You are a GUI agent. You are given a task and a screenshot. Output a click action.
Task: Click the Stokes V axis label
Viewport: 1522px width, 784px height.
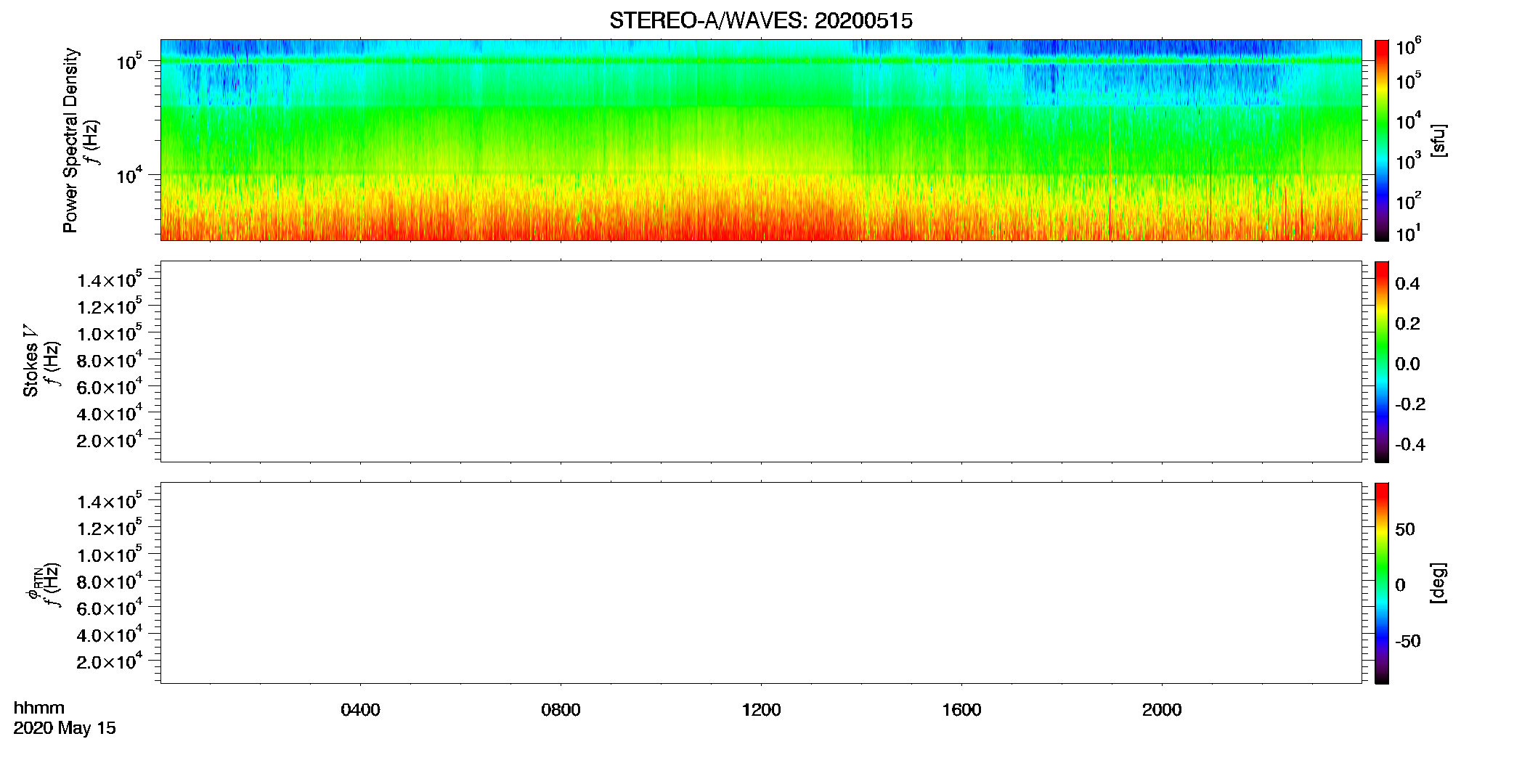(x=30, y=361)
